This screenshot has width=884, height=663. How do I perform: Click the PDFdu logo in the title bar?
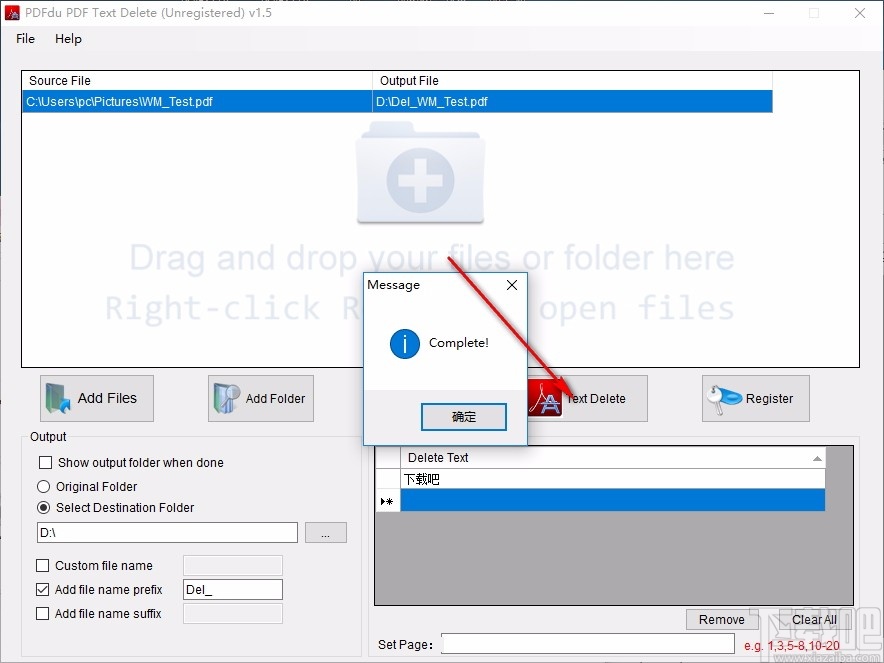(12, 12)
